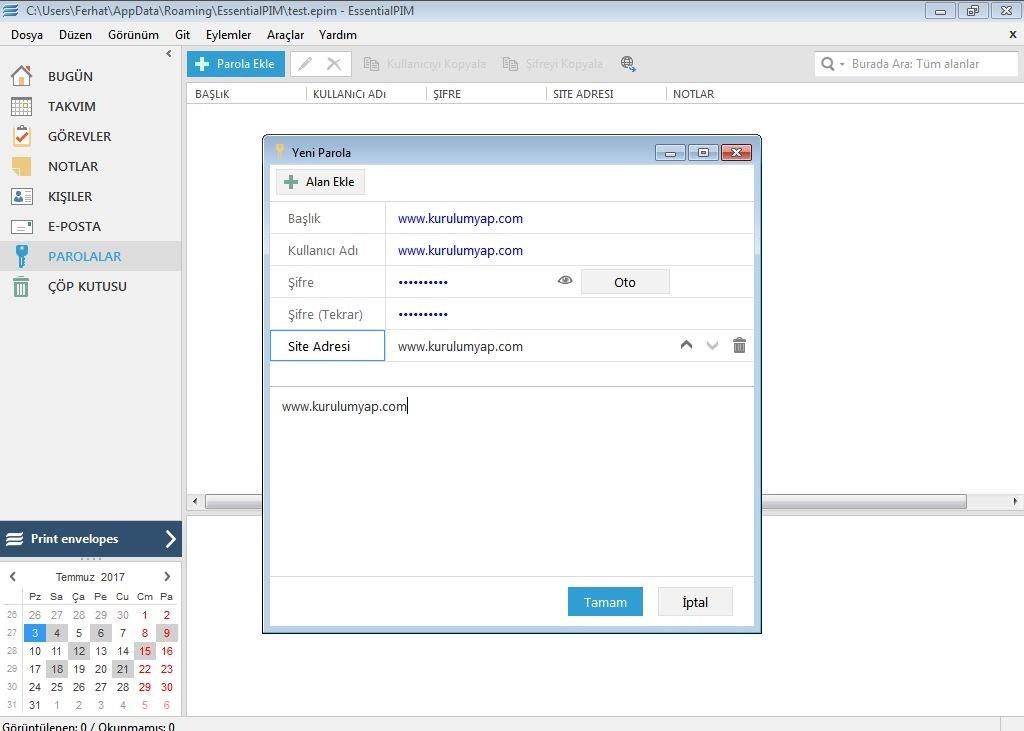Click the Şifre (Tekrar) password field
This screenshot has width=1024, height=731.
click(569, 314)
